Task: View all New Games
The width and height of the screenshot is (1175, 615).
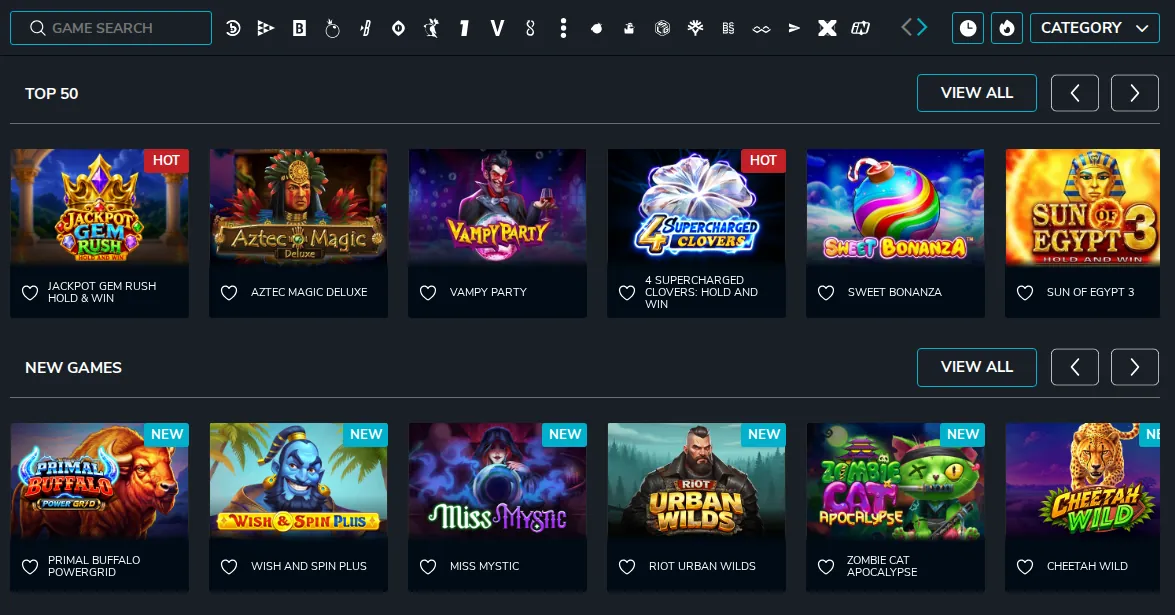Action: point(977,367)
